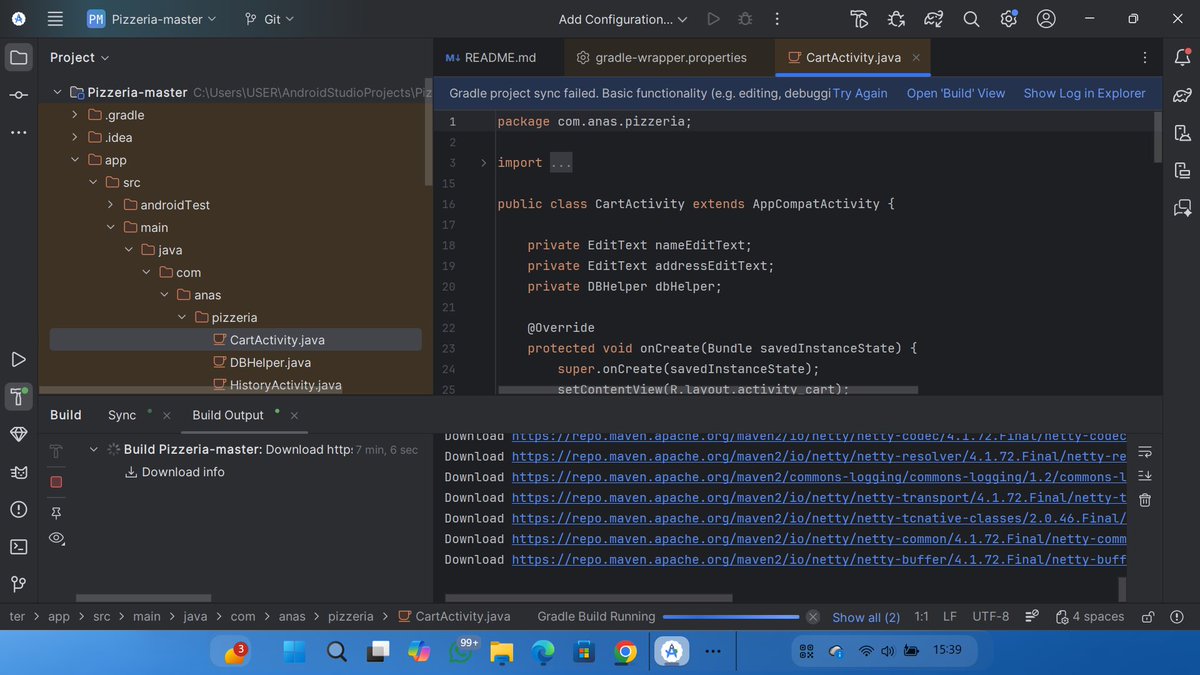Toggle soft-wrap in build output
This screenshot has width=1200, height=675.
click(1145, 452)
